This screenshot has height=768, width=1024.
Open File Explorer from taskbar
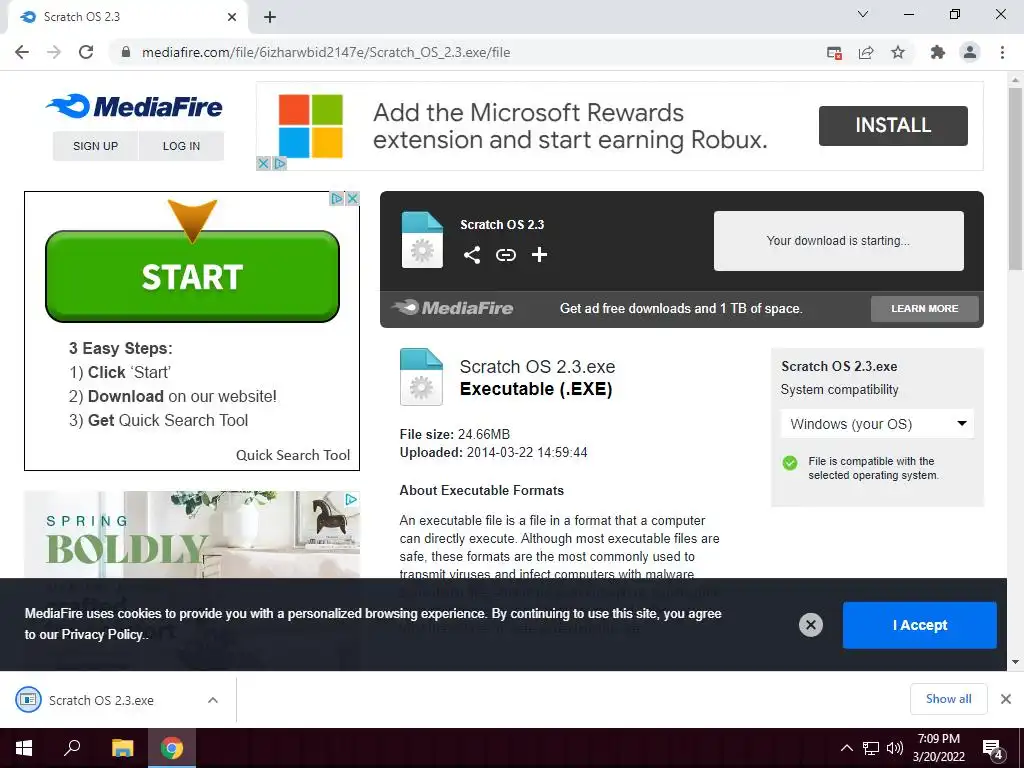point(122,748)
